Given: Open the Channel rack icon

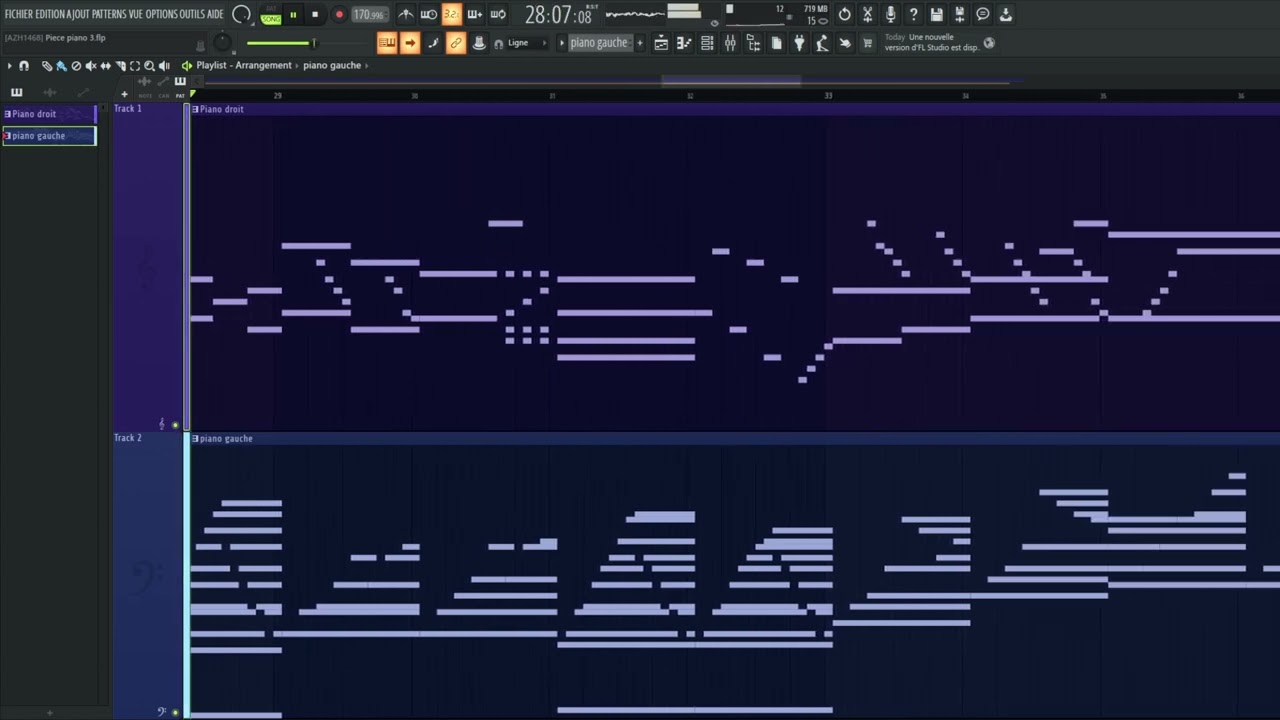Looking at the screenshot, I should tap(707, 43).
